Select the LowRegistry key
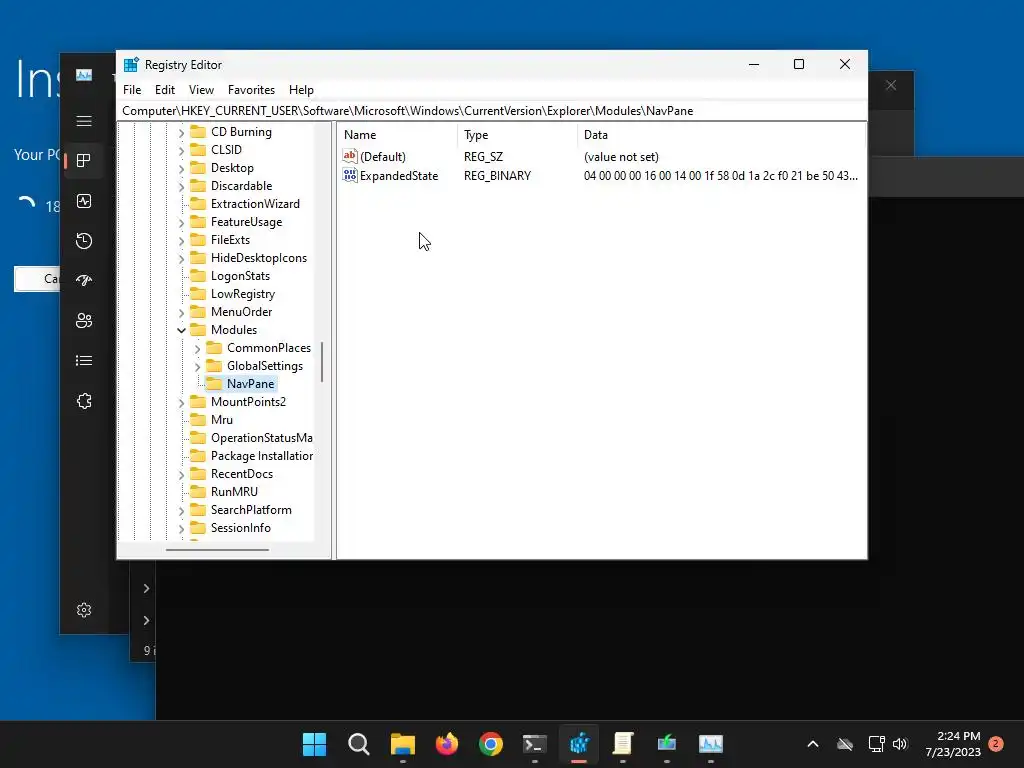Viewport: 1024px width, 768px height. [242, 294]
